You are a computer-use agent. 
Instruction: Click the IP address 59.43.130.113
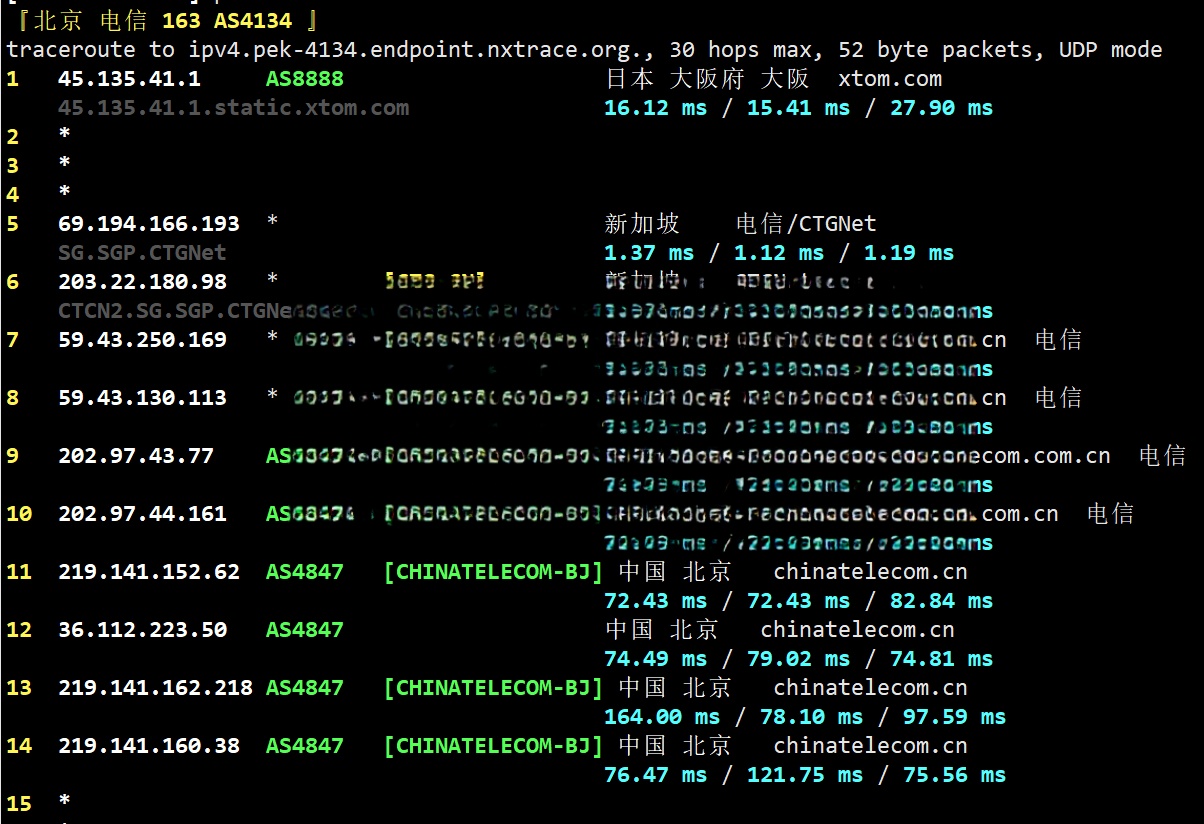142,398
